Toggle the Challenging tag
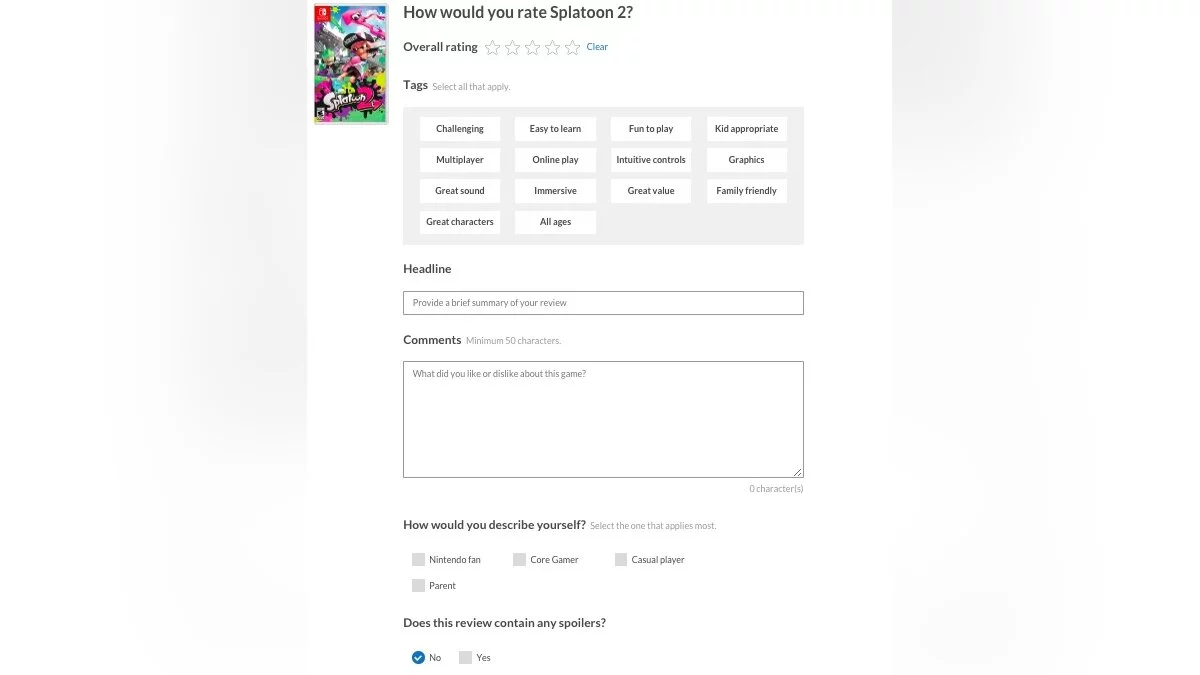Screen dimensions: 1200x675 tap(460, 129)
